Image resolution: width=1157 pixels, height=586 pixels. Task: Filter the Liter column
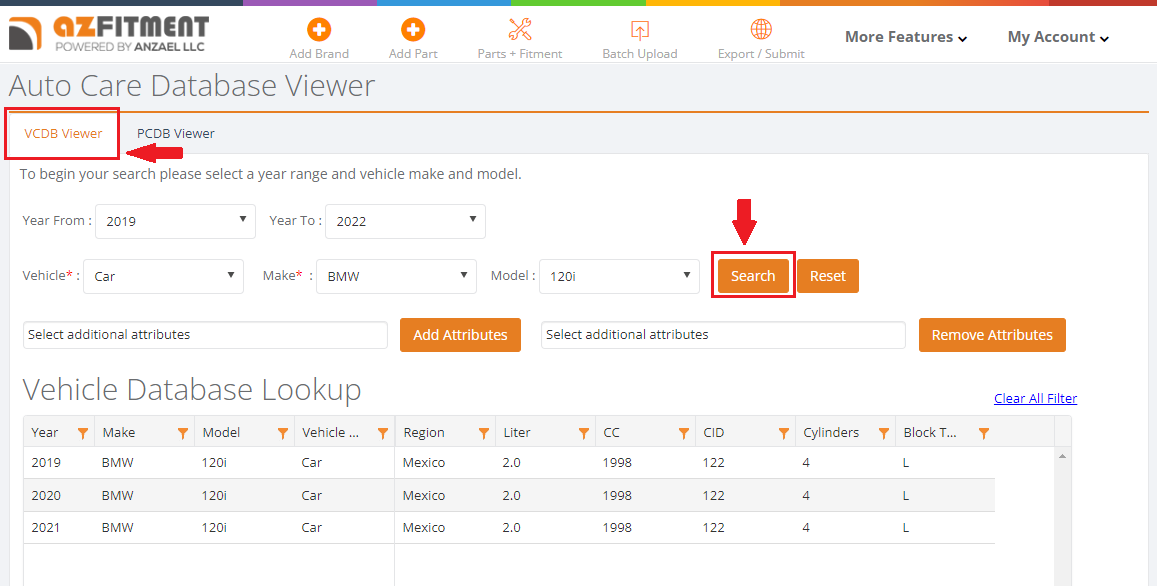[584, 433]
